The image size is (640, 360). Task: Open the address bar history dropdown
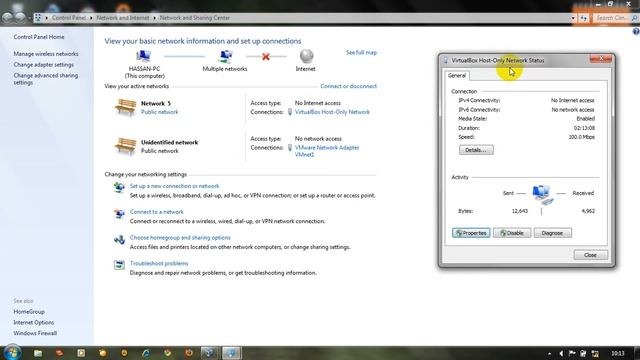(573, 18)
